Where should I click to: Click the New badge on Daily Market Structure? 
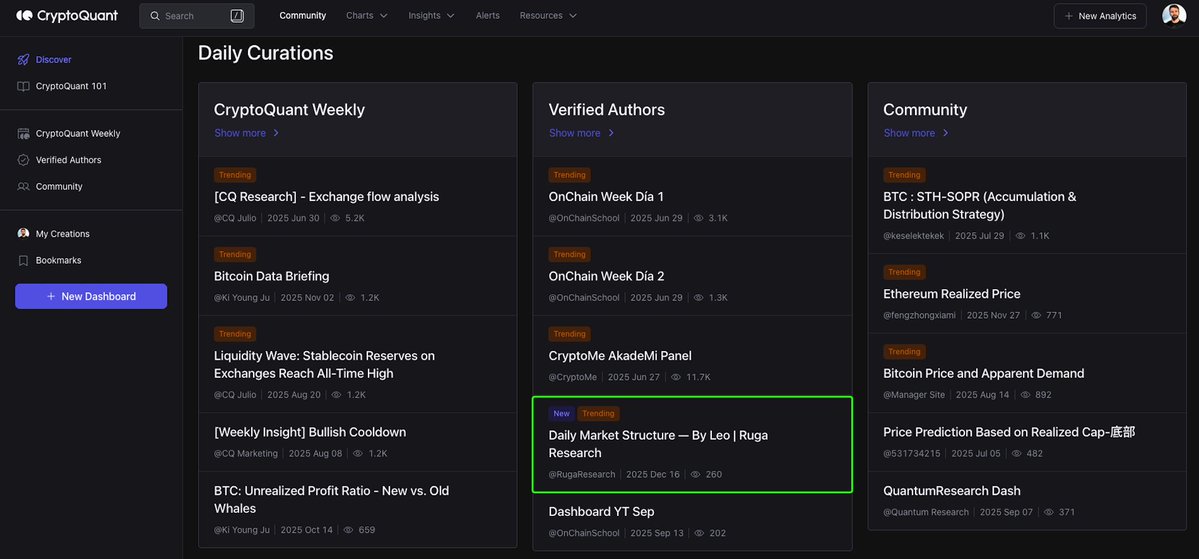click(561, 414)
